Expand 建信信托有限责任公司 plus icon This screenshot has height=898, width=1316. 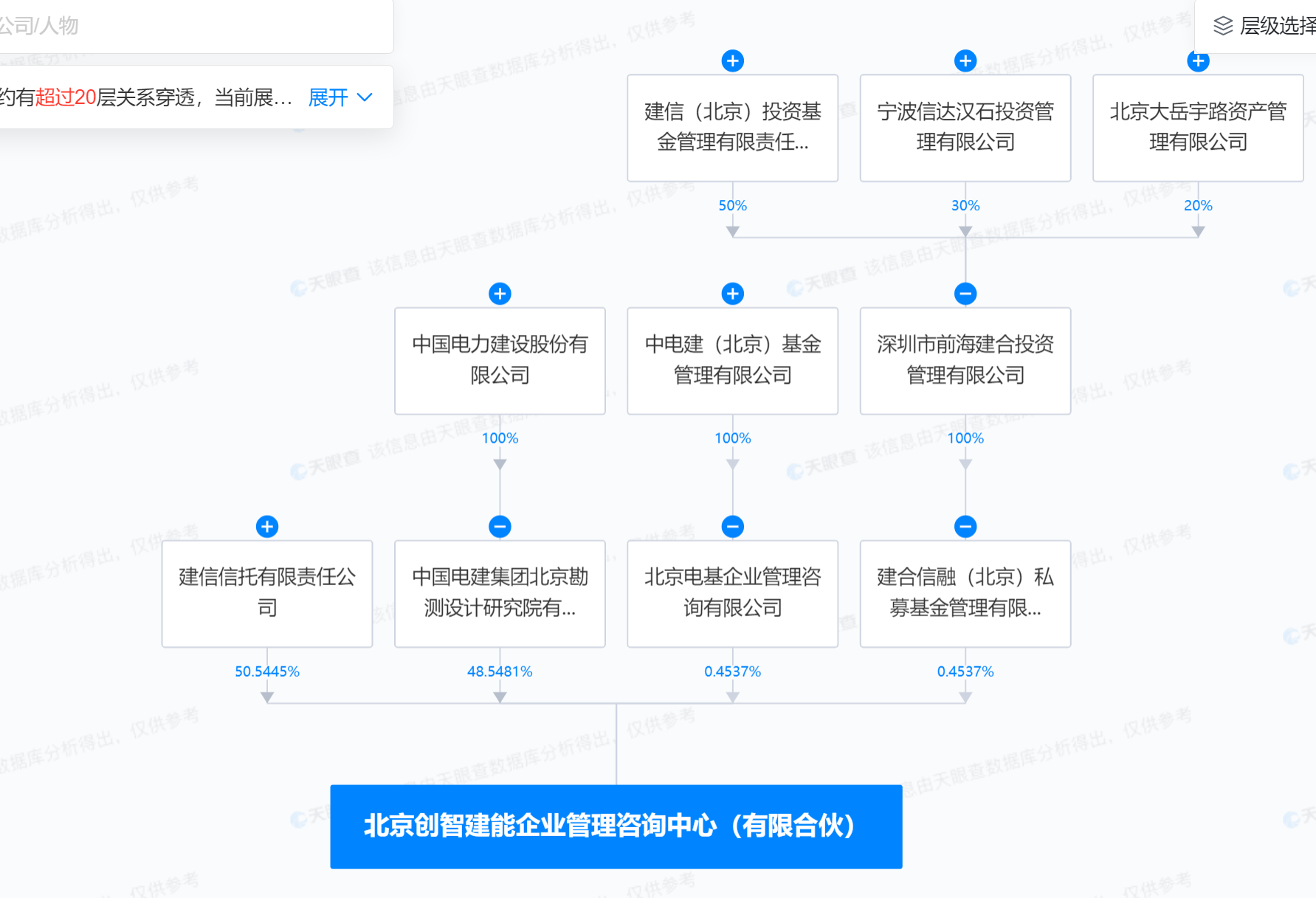click(x=267, y=527)
